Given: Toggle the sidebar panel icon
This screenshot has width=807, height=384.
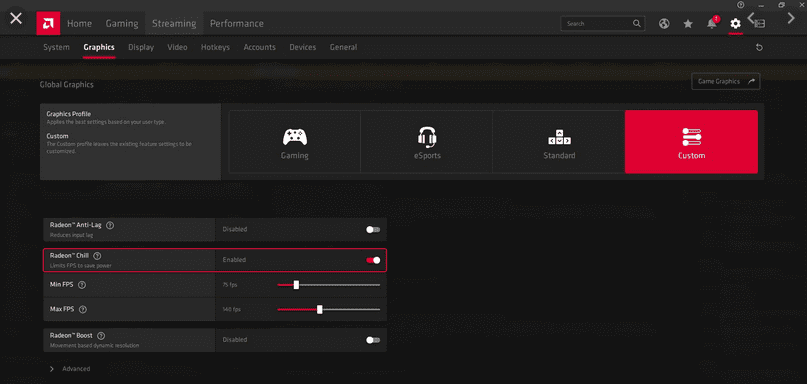Looking at the screenshot, I should click(x=760, y=24).
